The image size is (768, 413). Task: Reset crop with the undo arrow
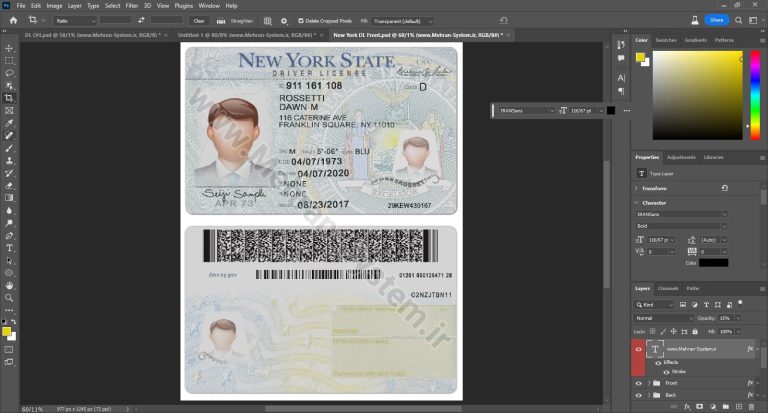(x=504, y=21)
